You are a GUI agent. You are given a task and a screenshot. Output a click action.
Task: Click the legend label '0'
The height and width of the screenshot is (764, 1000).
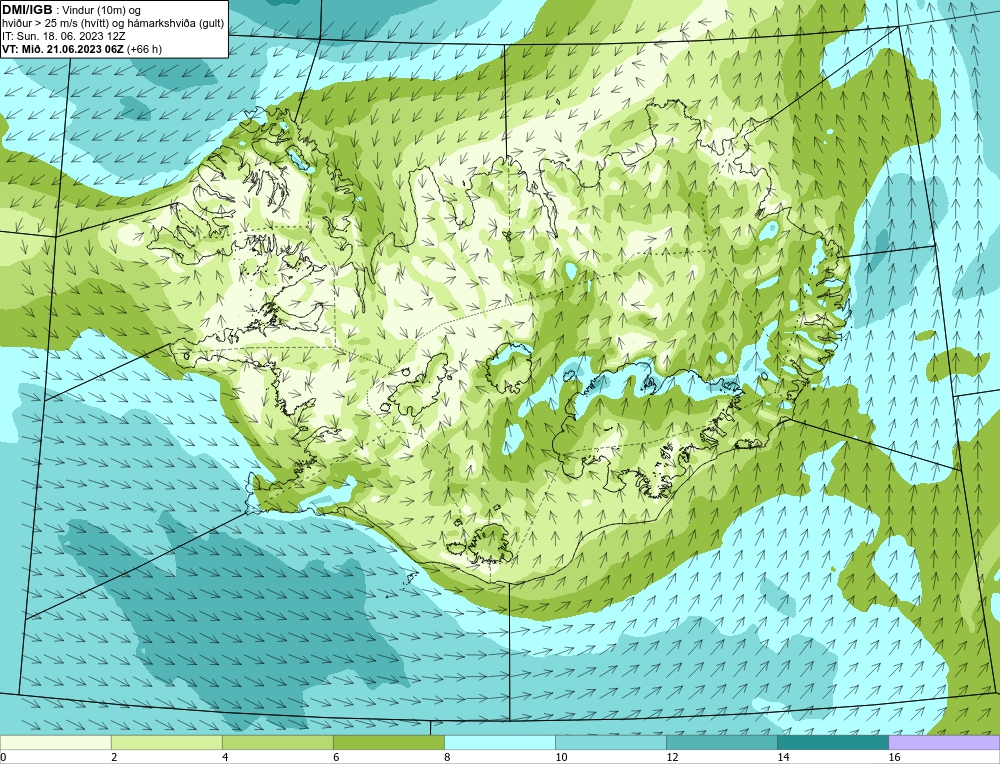pos(4,757)
